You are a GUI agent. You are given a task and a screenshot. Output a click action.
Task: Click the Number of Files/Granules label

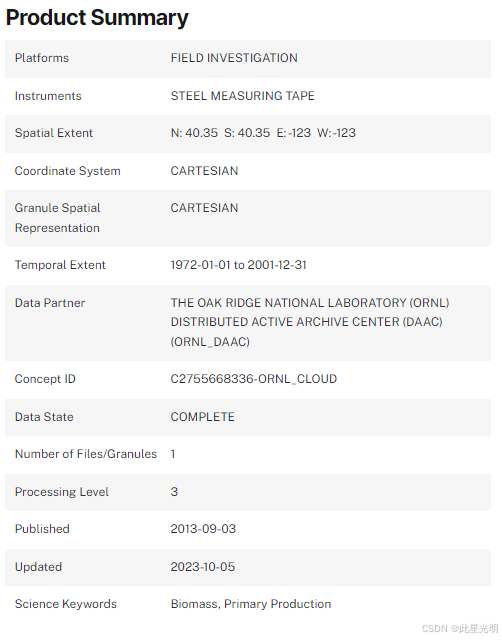coord(86,454)
